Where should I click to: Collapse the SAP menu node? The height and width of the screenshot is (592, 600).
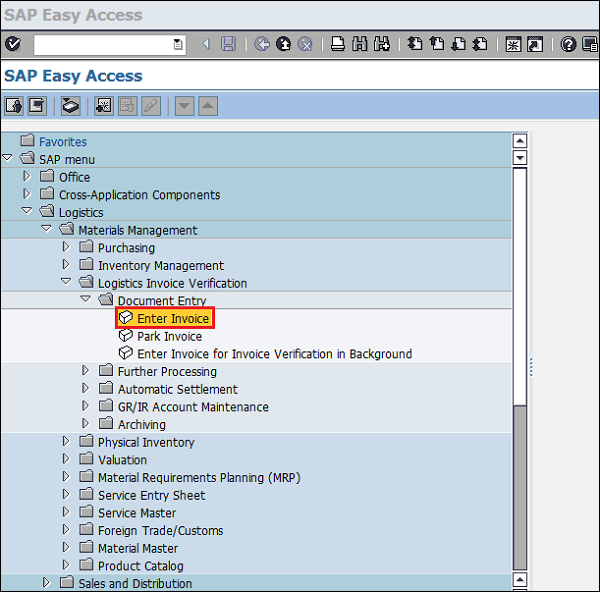click(7, 158)
